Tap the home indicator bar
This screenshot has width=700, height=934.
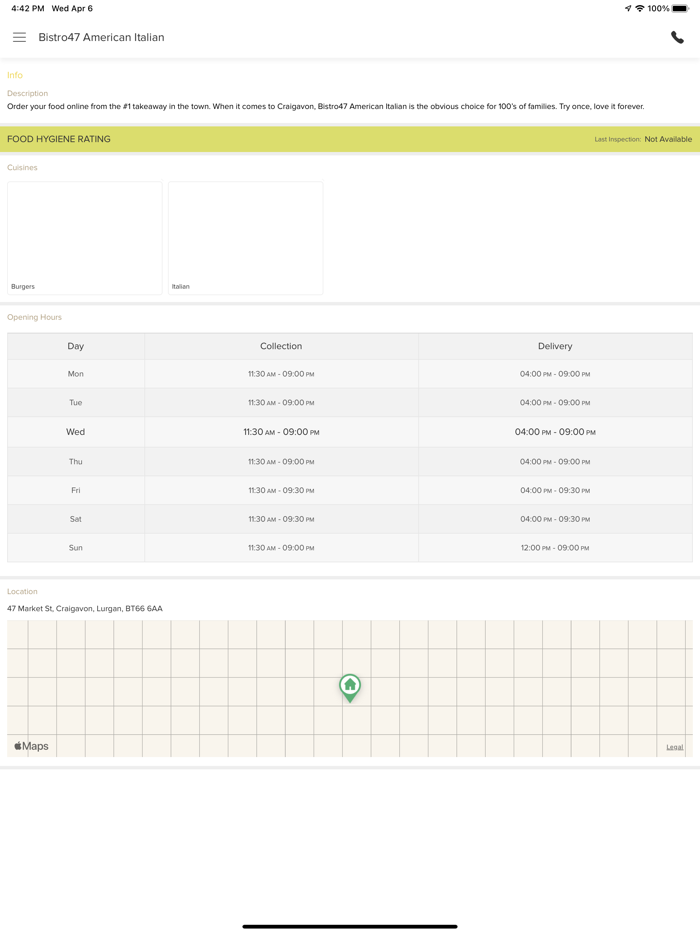350,926
